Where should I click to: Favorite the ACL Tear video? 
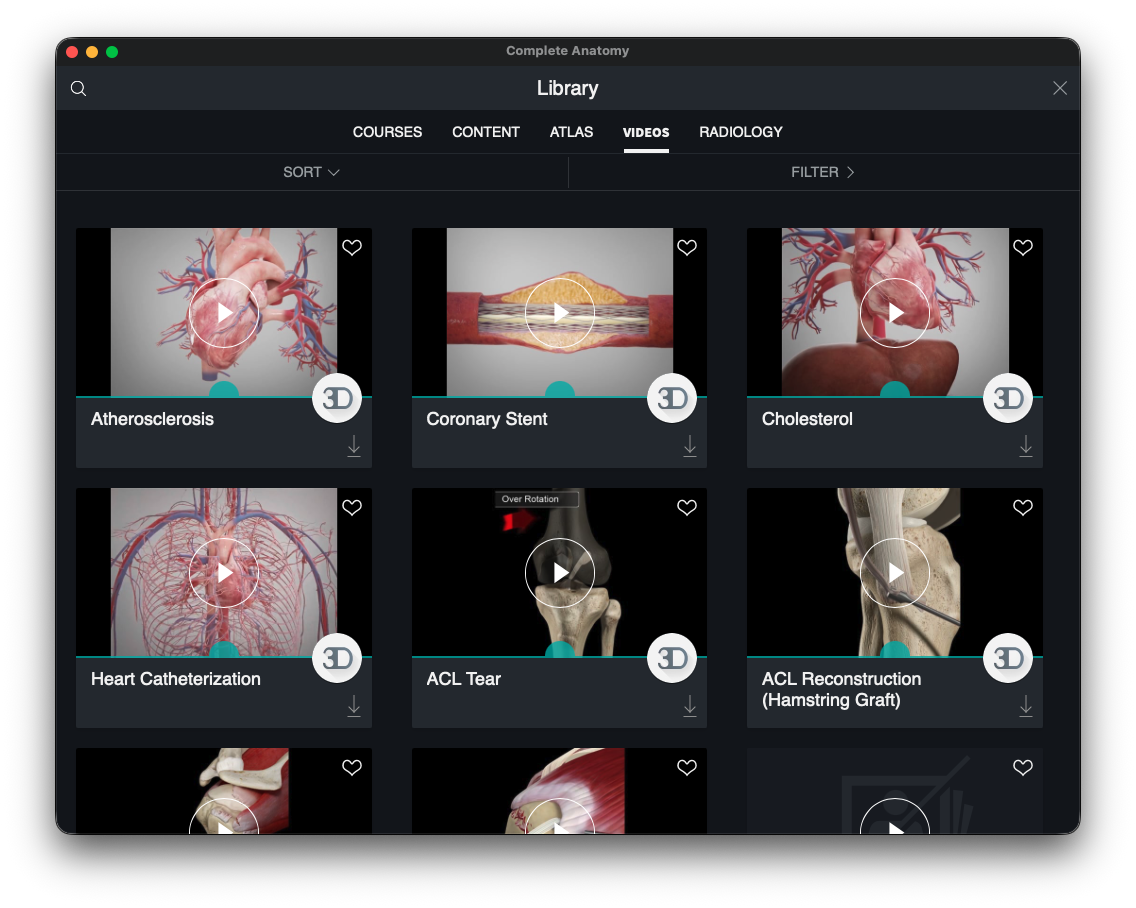[x=687, y=507]
